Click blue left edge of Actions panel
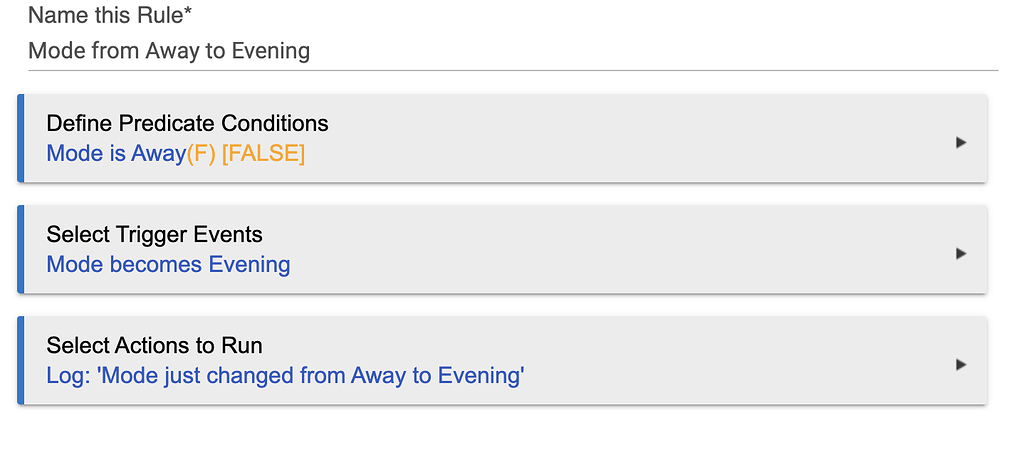The height and width of the screenshot is (450, 1024). click(x=20, y=361)
